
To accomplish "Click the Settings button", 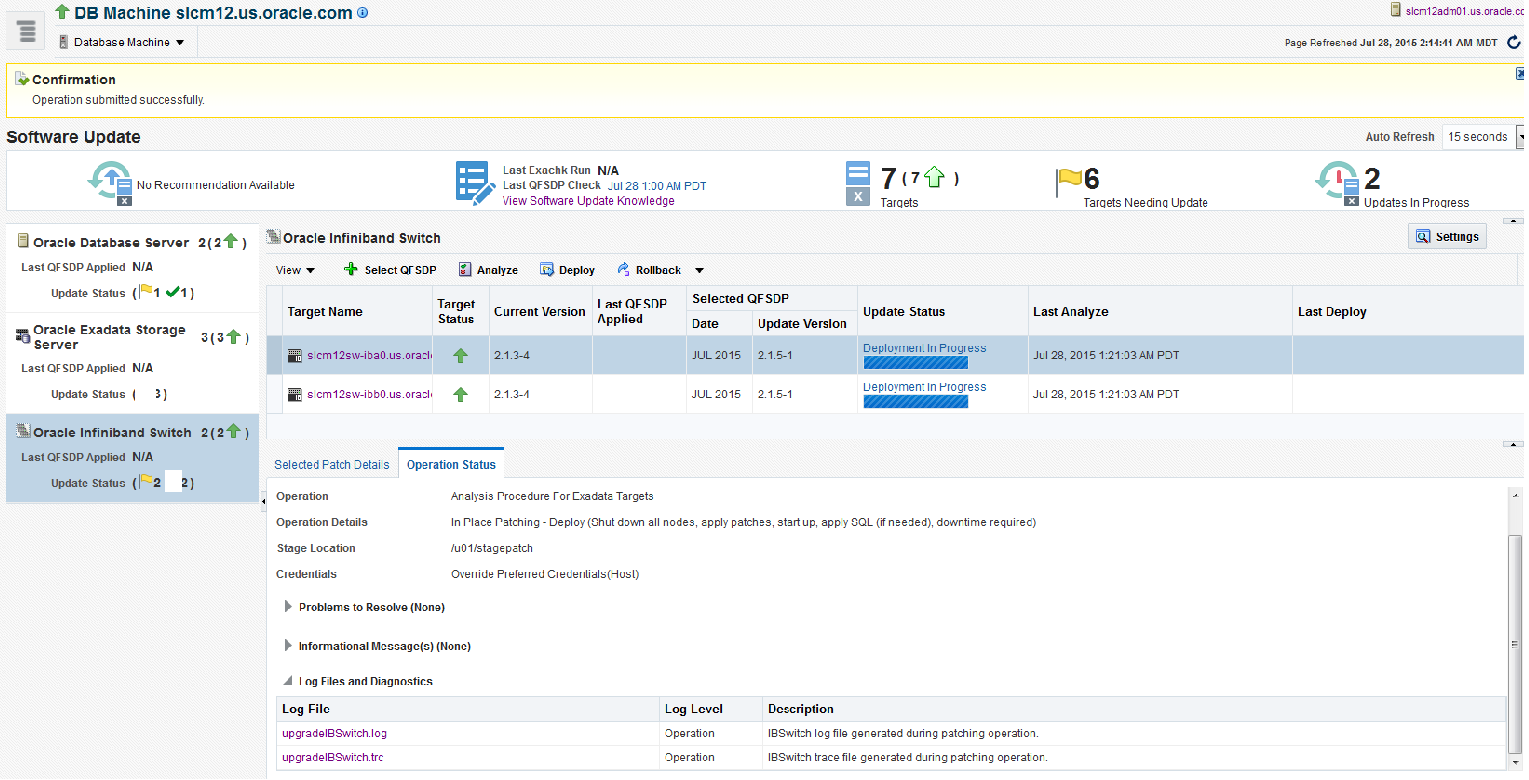I will click(x=1447, y=237).
